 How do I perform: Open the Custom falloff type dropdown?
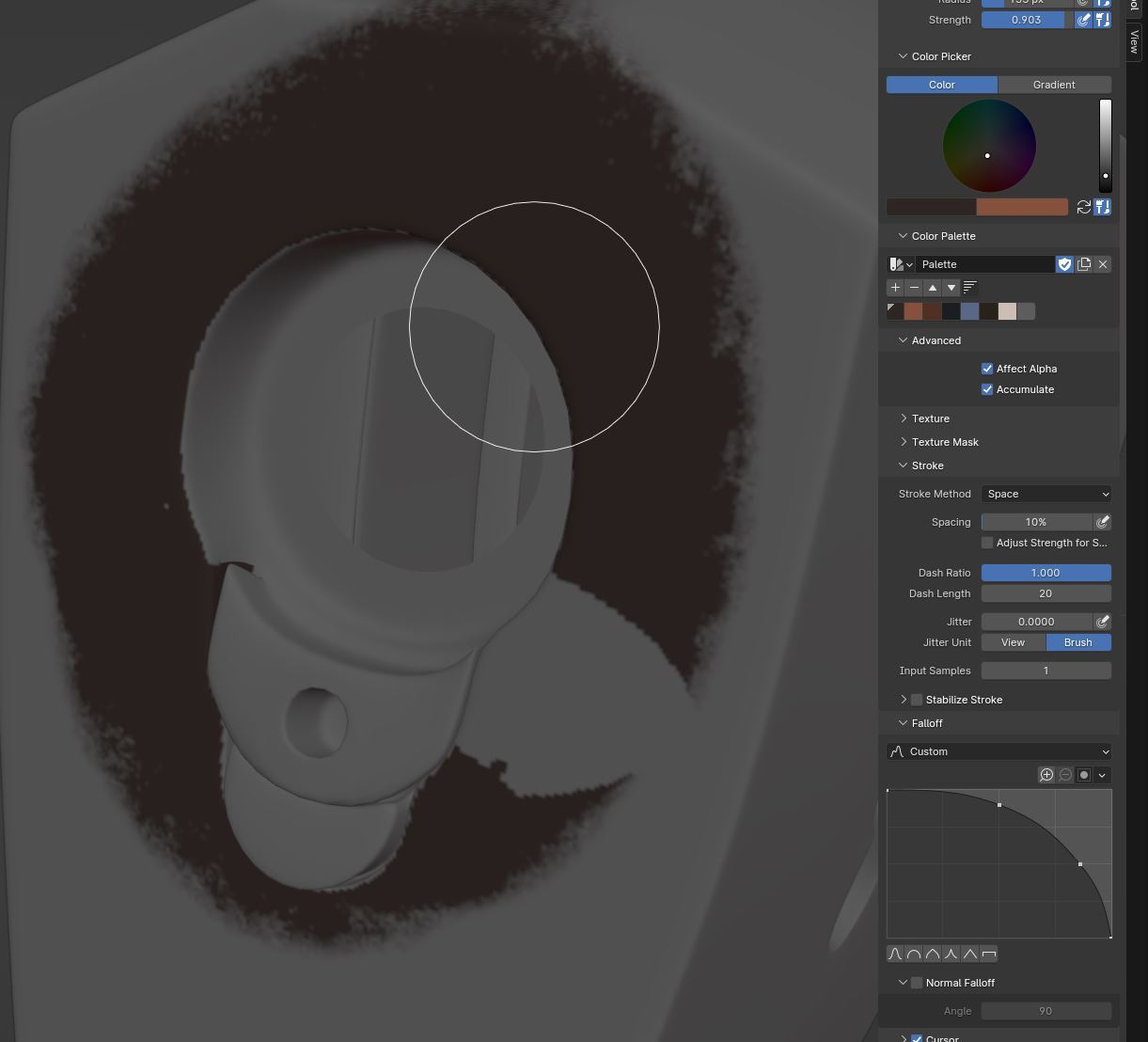click(999, 751)
